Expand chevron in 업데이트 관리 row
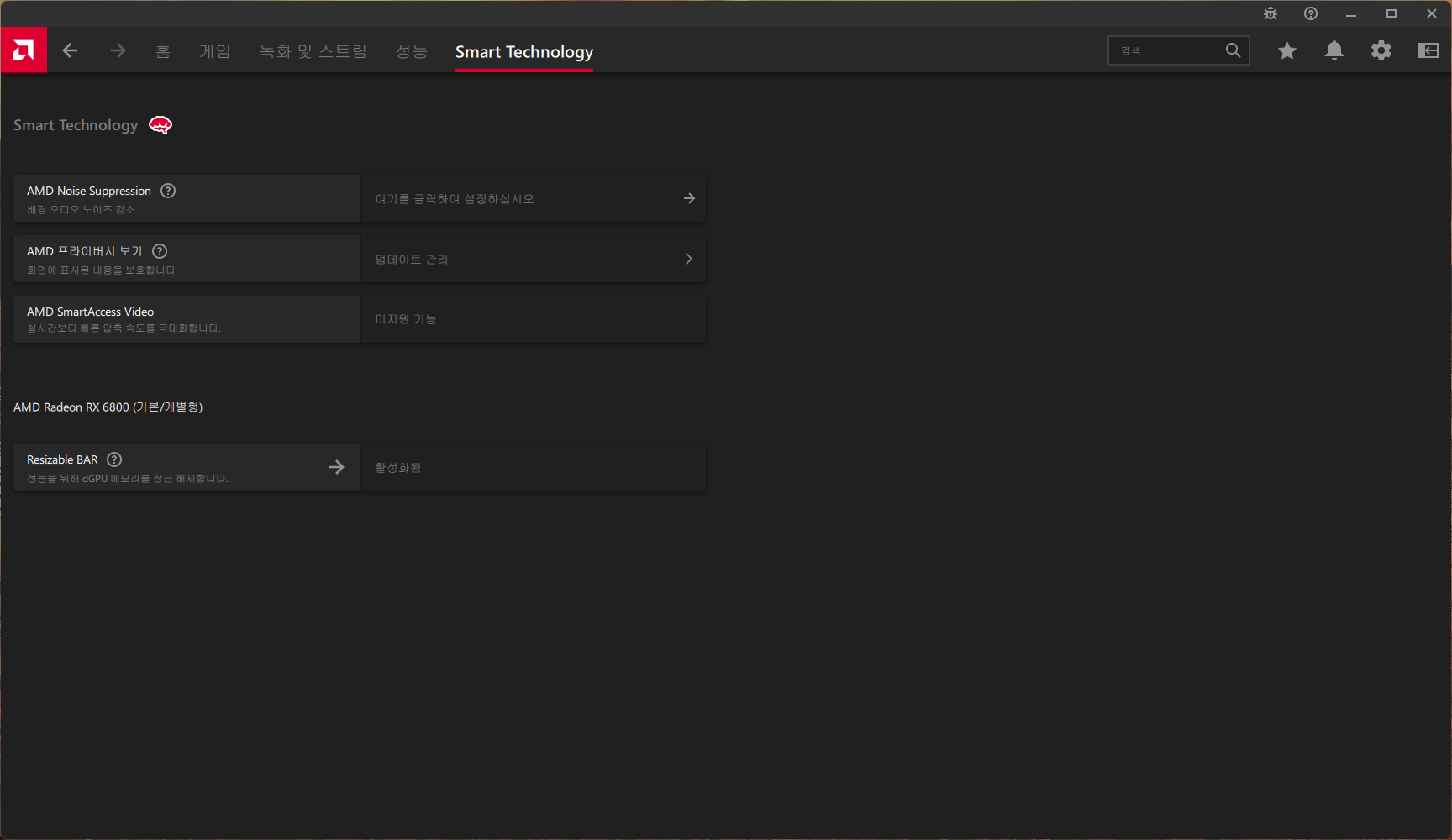This screenshot has height=840, width=1452. (x=689, y=259)
